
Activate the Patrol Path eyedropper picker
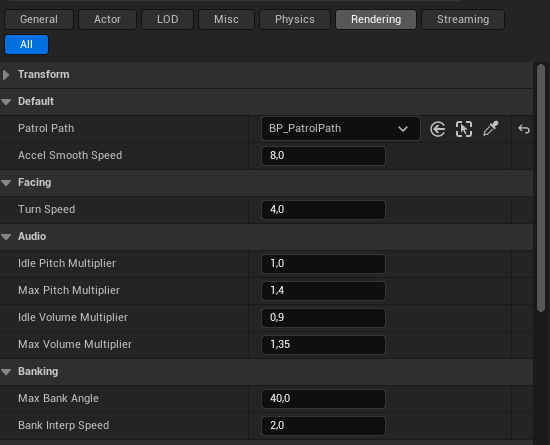tap(490, 129)
